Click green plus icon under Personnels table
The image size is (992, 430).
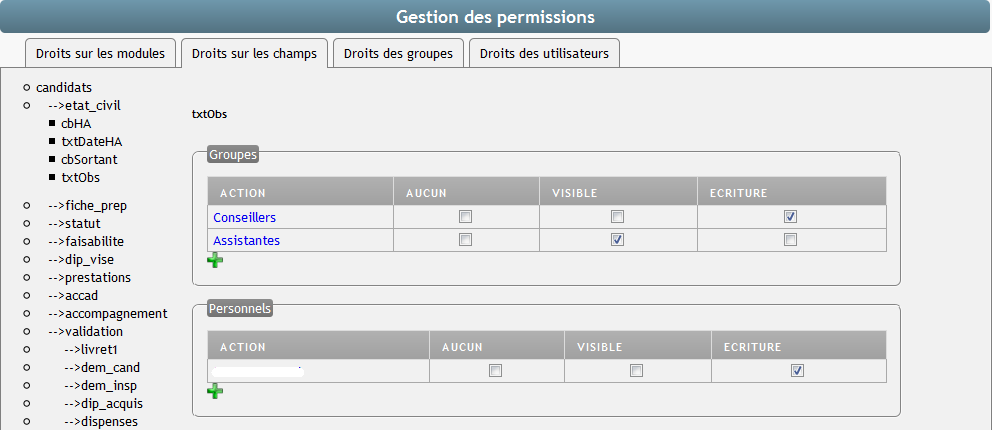(x=215, y=391)
